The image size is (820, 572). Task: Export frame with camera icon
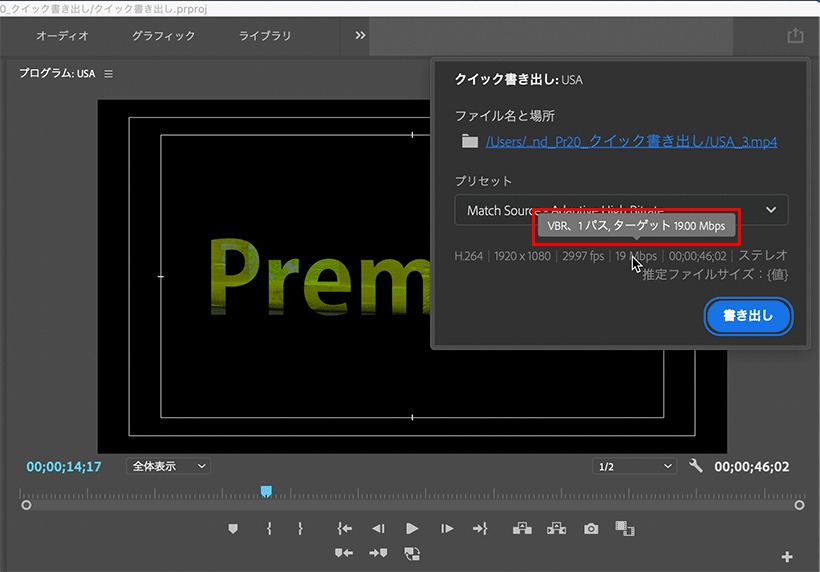pos(591,529)
